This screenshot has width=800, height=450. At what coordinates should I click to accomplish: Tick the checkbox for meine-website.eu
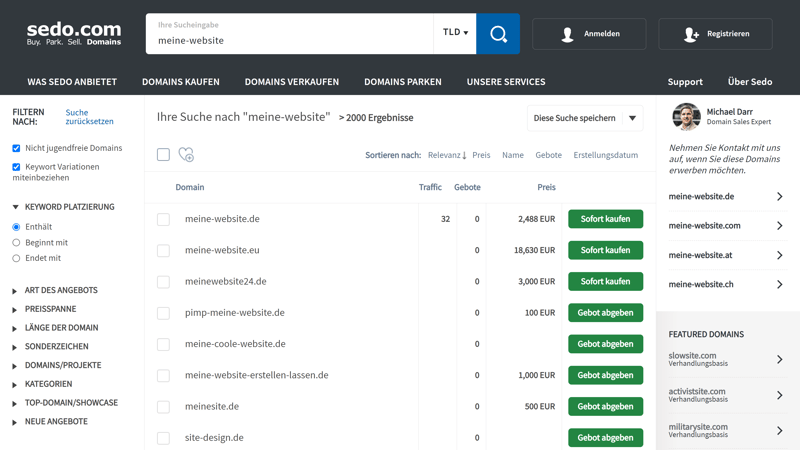pos(163,250)
